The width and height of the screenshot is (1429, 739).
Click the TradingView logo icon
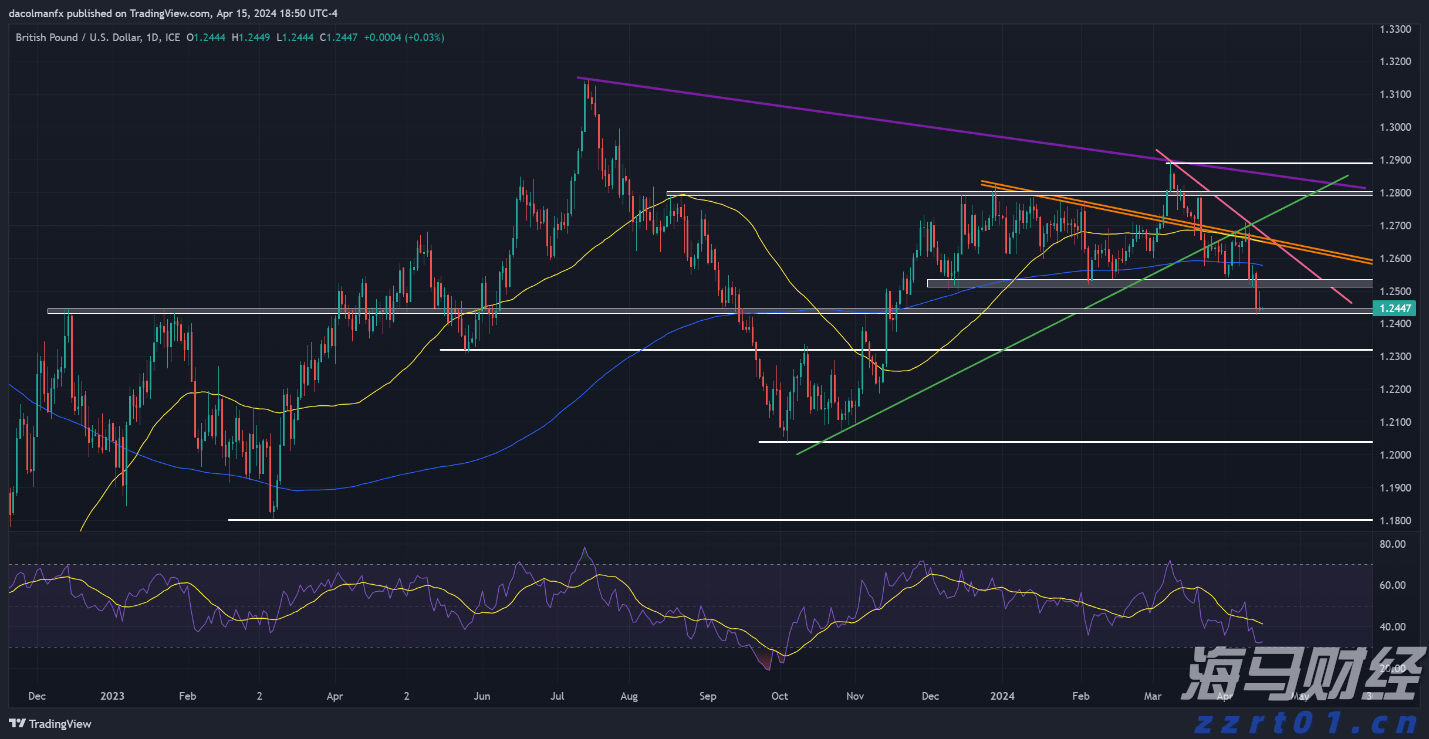coord(17,724)
